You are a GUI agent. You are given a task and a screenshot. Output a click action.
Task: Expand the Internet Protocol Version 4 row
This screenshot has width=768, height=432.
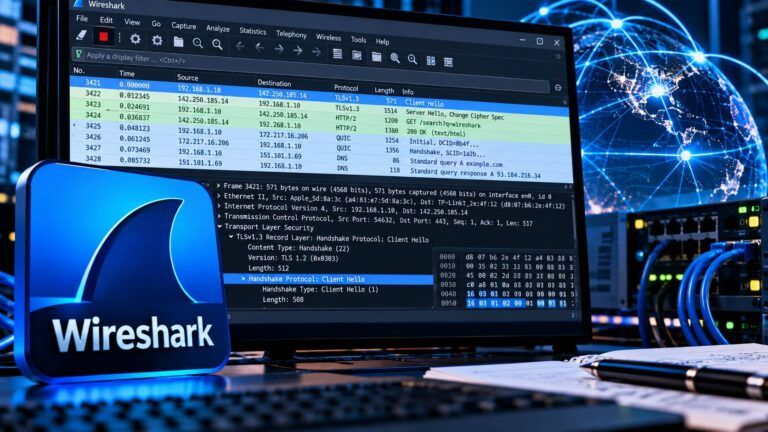pos(219,206)
